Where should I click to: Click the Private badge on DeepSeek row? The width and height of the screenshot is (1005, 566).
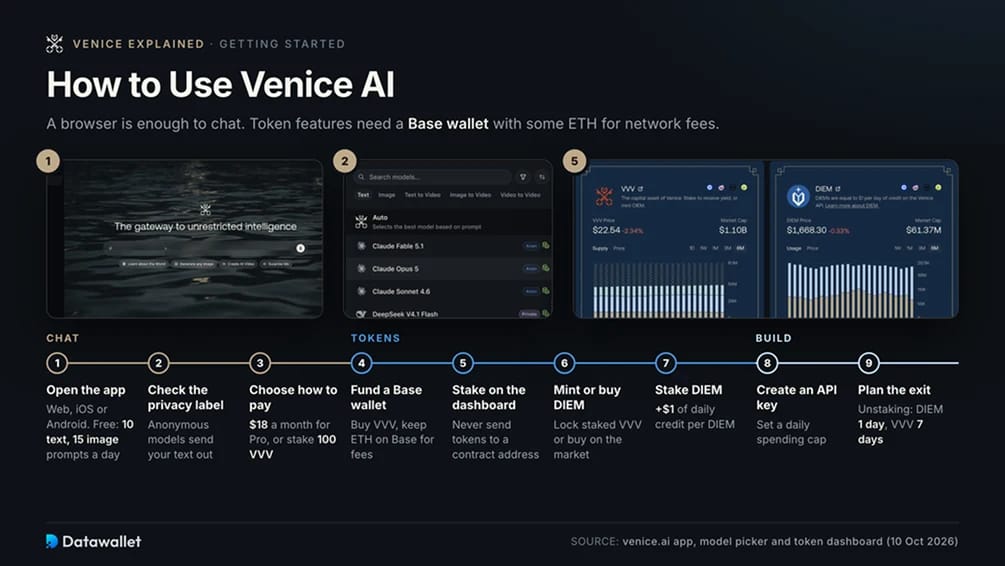click(529, 314)
